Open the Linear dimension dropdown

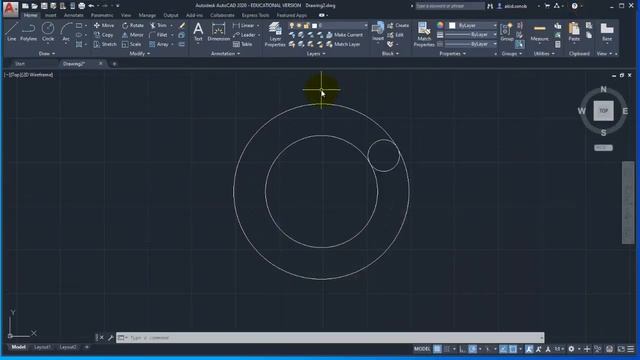(x=258, y=25)
